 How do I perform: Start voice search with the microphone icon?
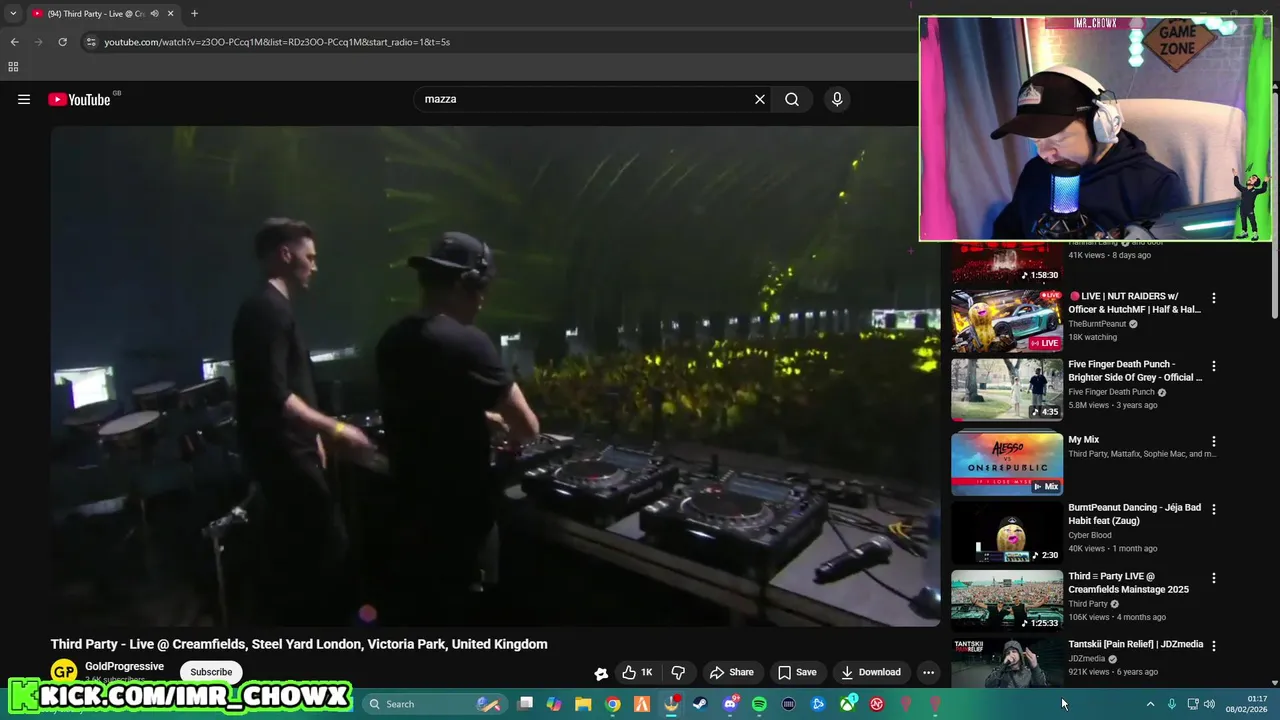pyautogui.click(x=837, y=99)
